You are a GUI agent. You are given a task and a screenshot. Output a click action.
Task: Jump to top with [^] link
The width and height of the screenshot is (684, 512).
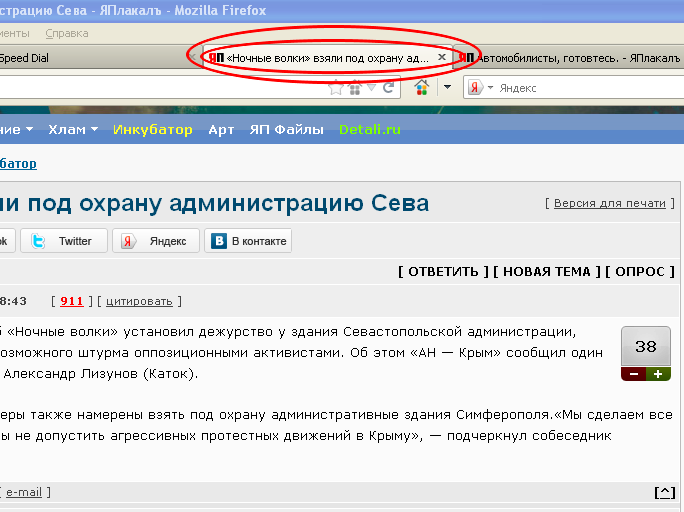[x=664, y=493]
